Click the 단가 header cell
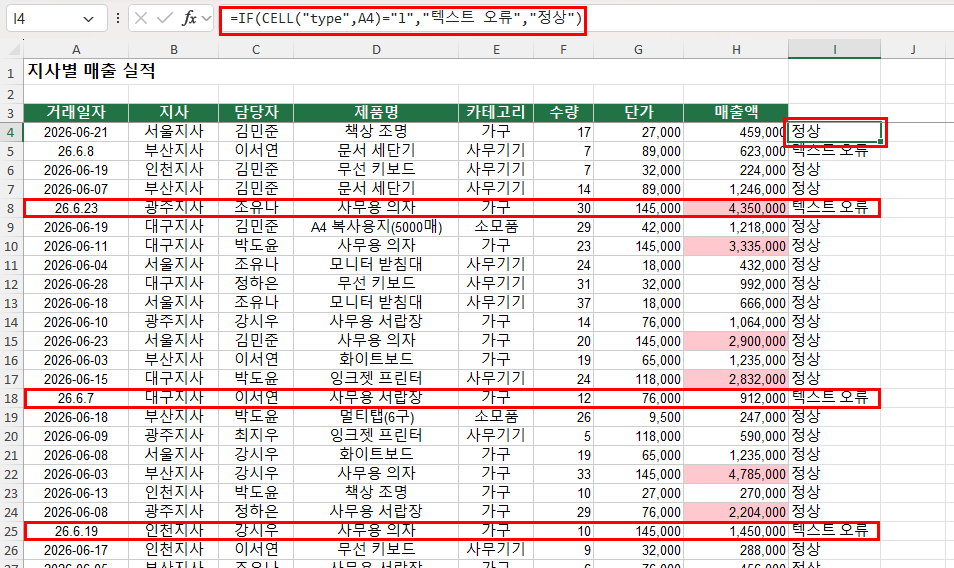Image resolution: width=954 pixels, height=568 pixels. tap(638, 113)
